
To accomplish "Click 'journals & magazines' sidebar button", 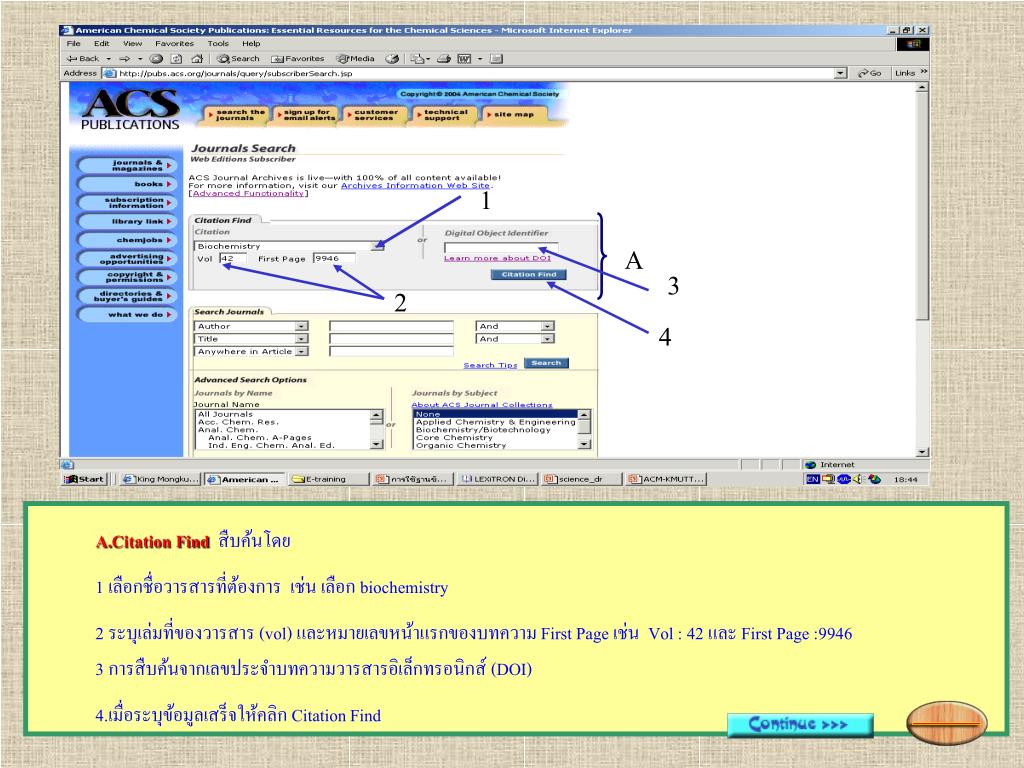I will (127, 165).
